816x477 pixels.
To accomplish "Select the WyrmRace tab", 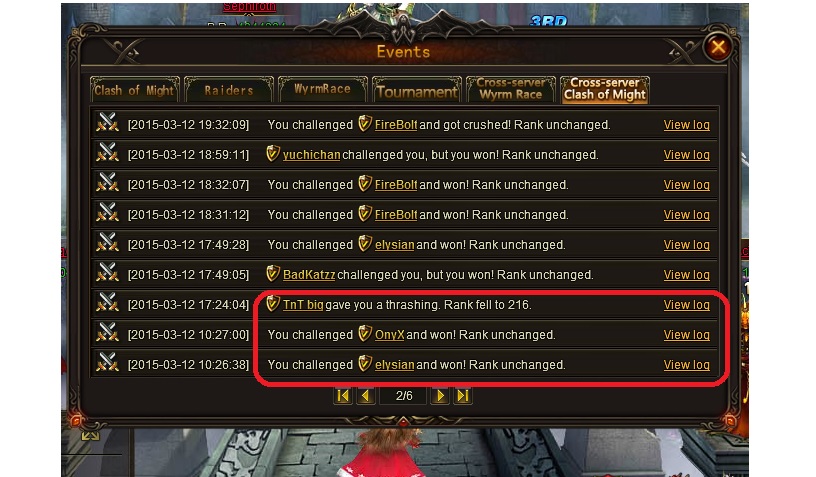I will [x=323, y=89].
